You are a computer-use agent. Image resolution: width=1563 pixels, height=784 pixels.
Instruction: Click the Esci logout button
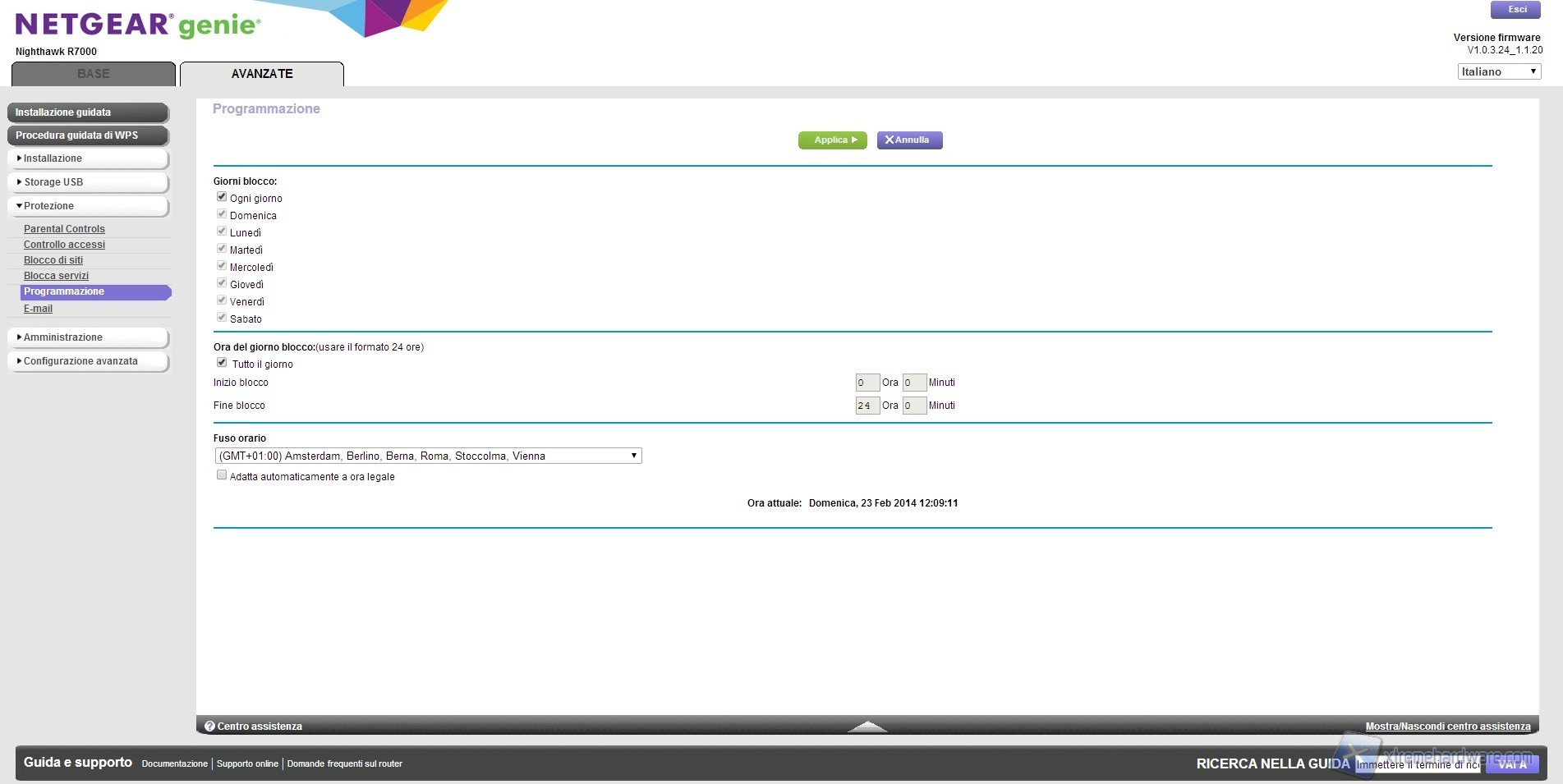click(1516, 10)
